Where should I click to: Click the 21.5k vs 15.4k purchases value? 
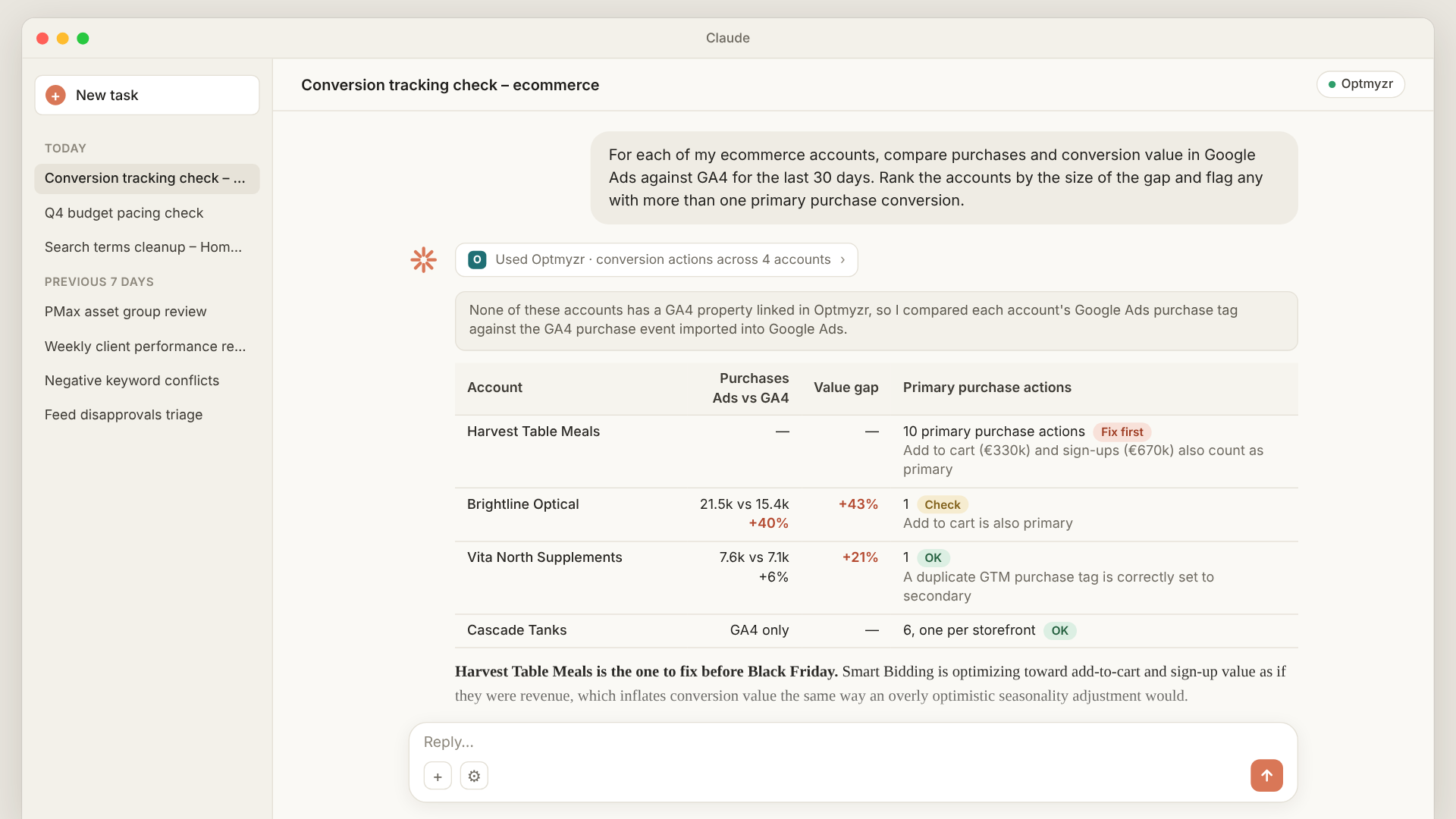(744, 504)
